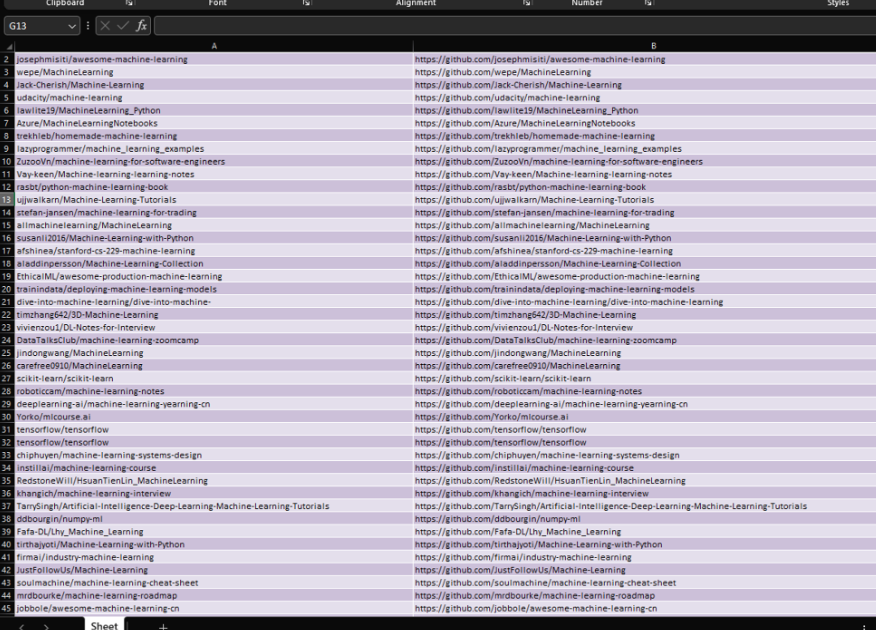Viewport: 876px width, 630px height.
Task: Select cell udacity/machine-learning in column A
Action: [x=214, y=98]
